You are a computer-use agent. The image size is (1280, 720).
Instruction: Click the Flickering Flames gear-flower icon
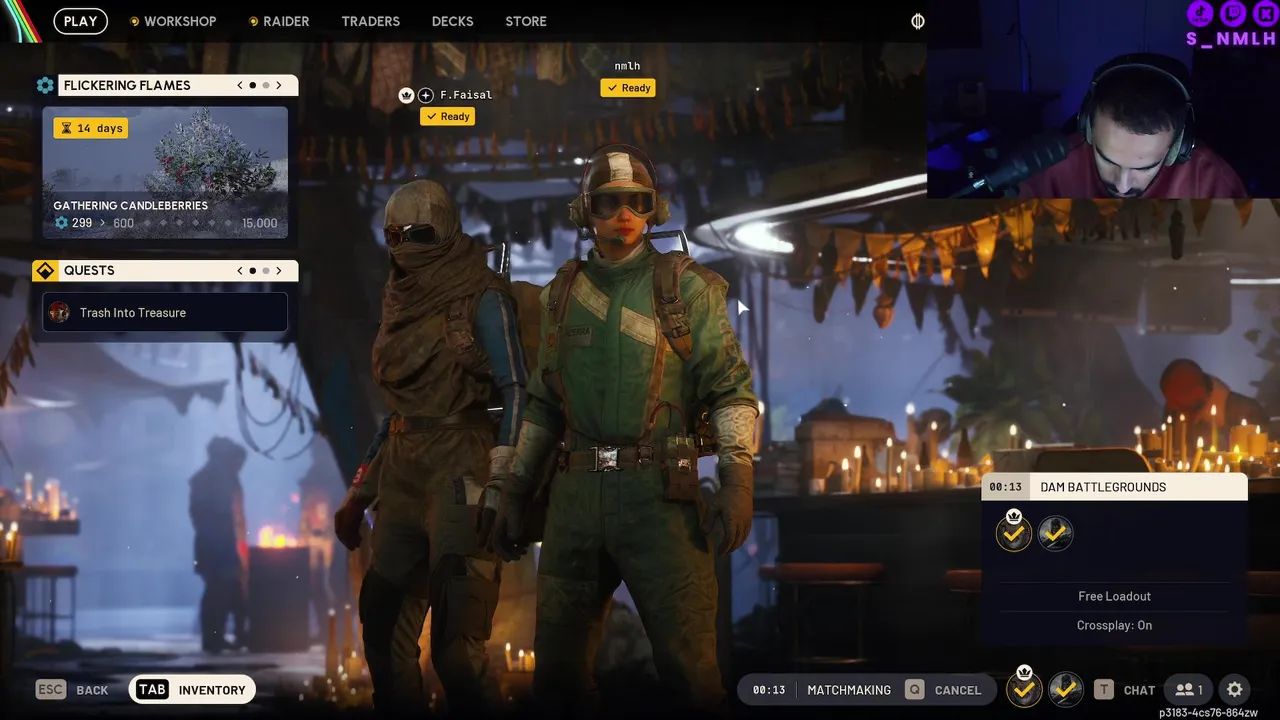(x=45, y=85)
